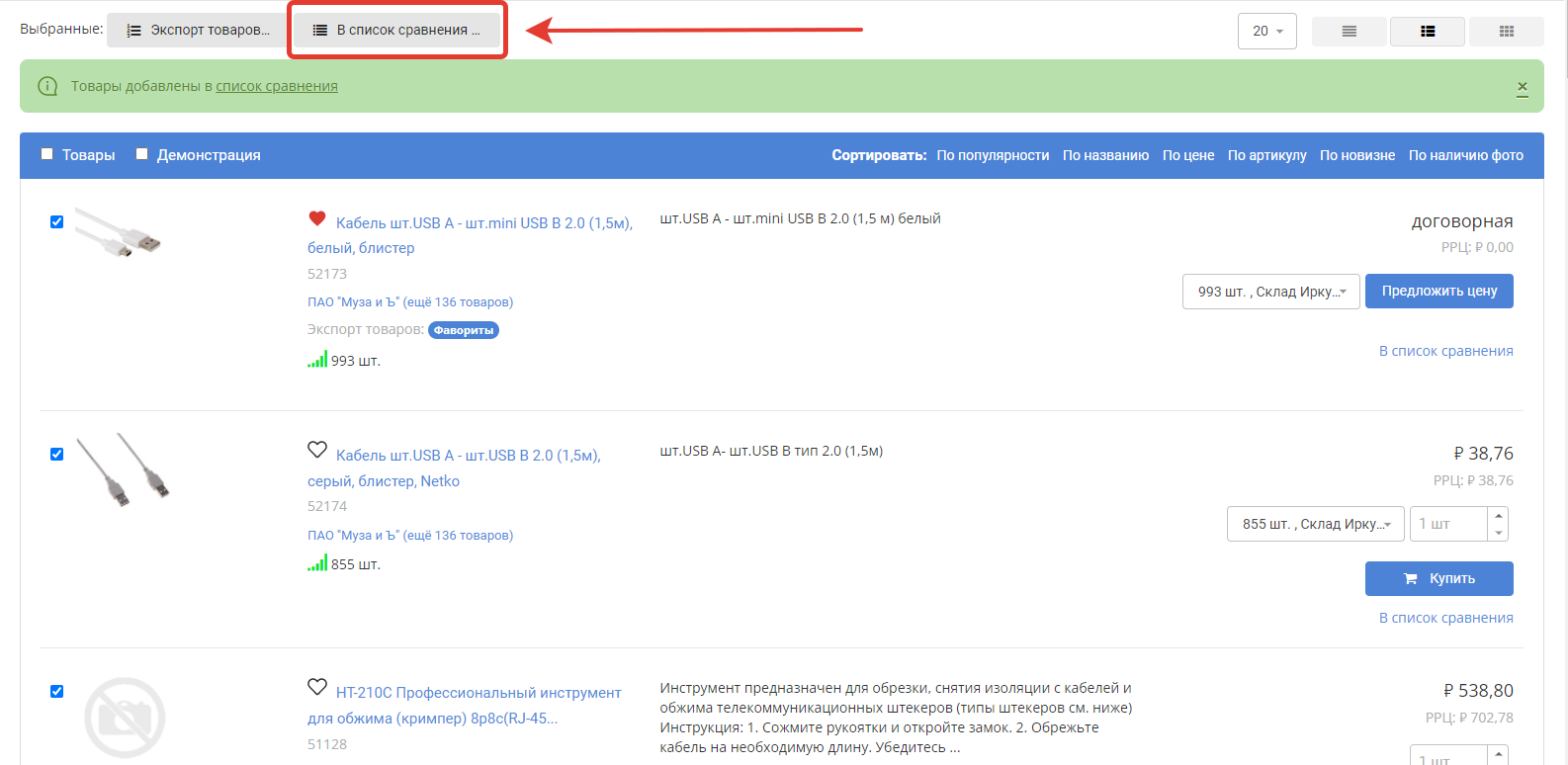
Task: Expand the 993 шт. warehouse dropdown
Action: [x=1270, y=292]
